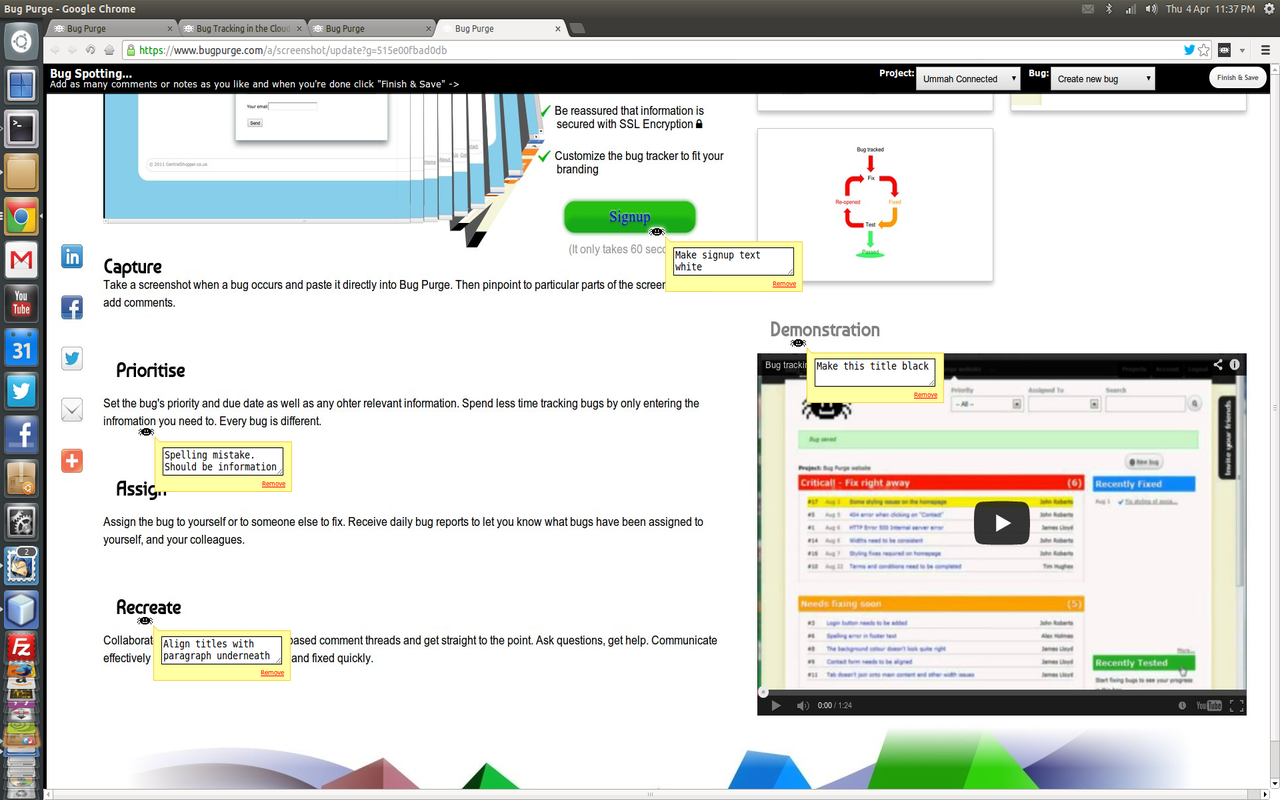
Task: Click the YouTube logo in player
Action: [1209, 705]
